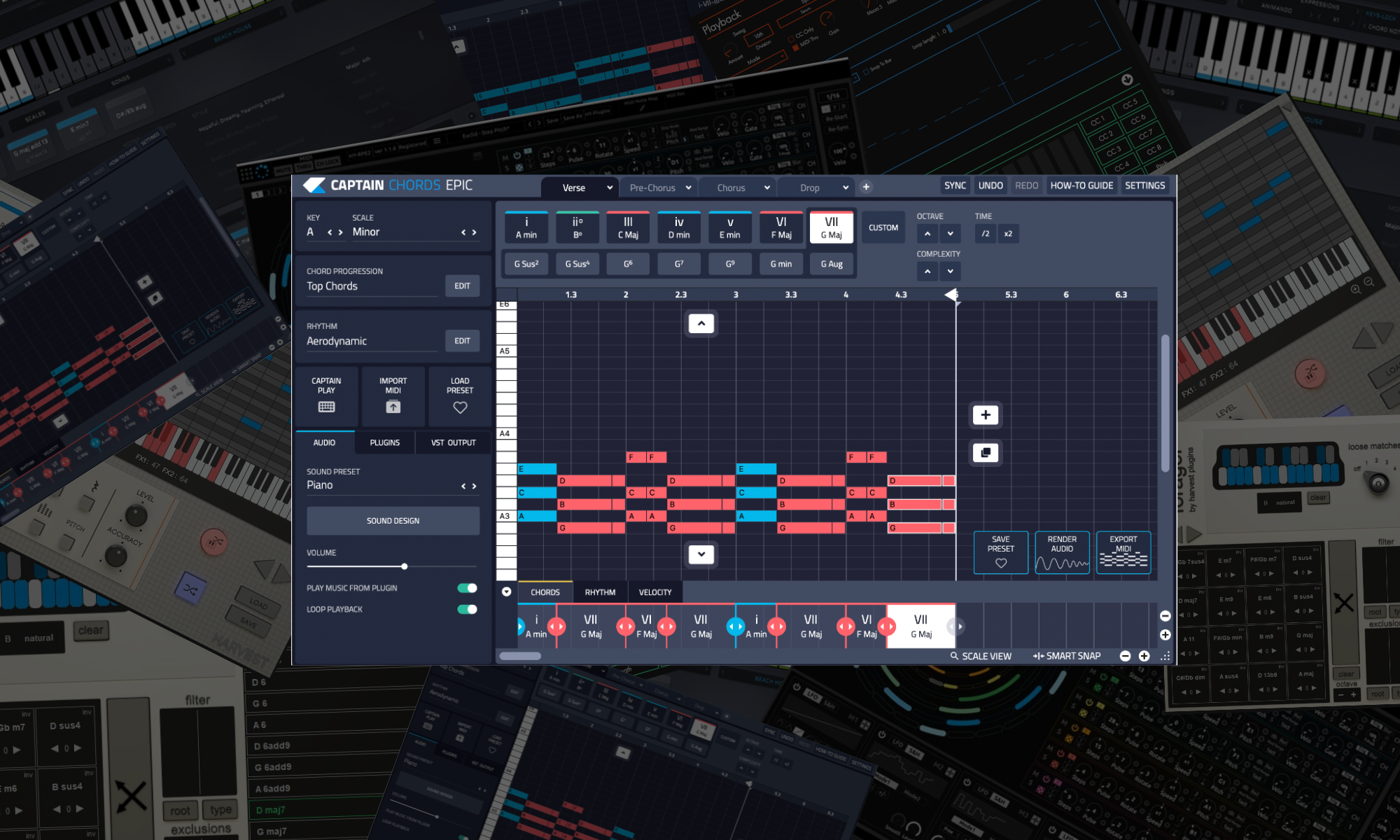Add a new song section tab

(x=866, y=187)
